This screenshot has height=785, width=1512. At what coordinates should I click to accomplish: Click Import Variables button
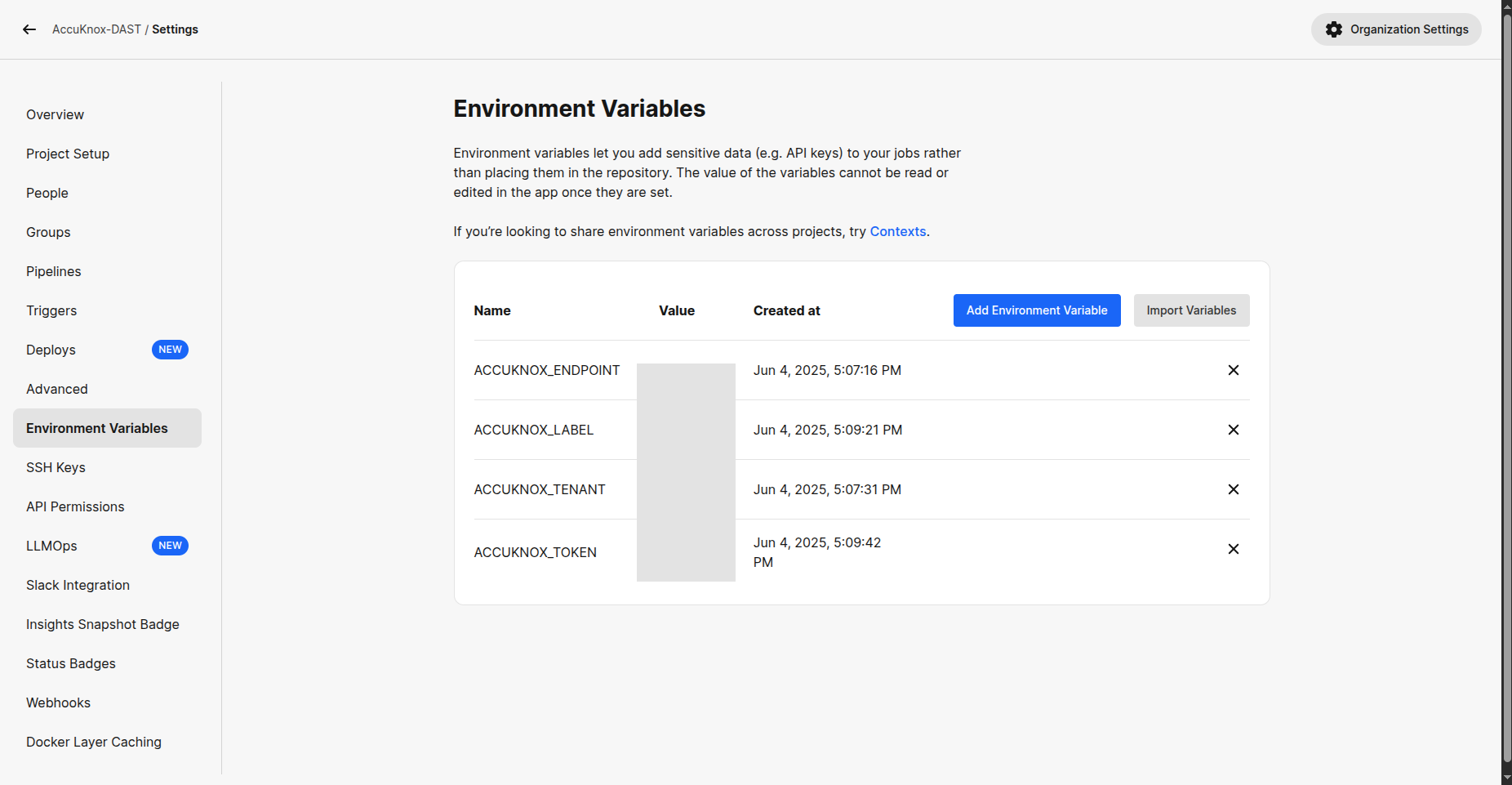pyautogui.click(x=1191, y=310)
